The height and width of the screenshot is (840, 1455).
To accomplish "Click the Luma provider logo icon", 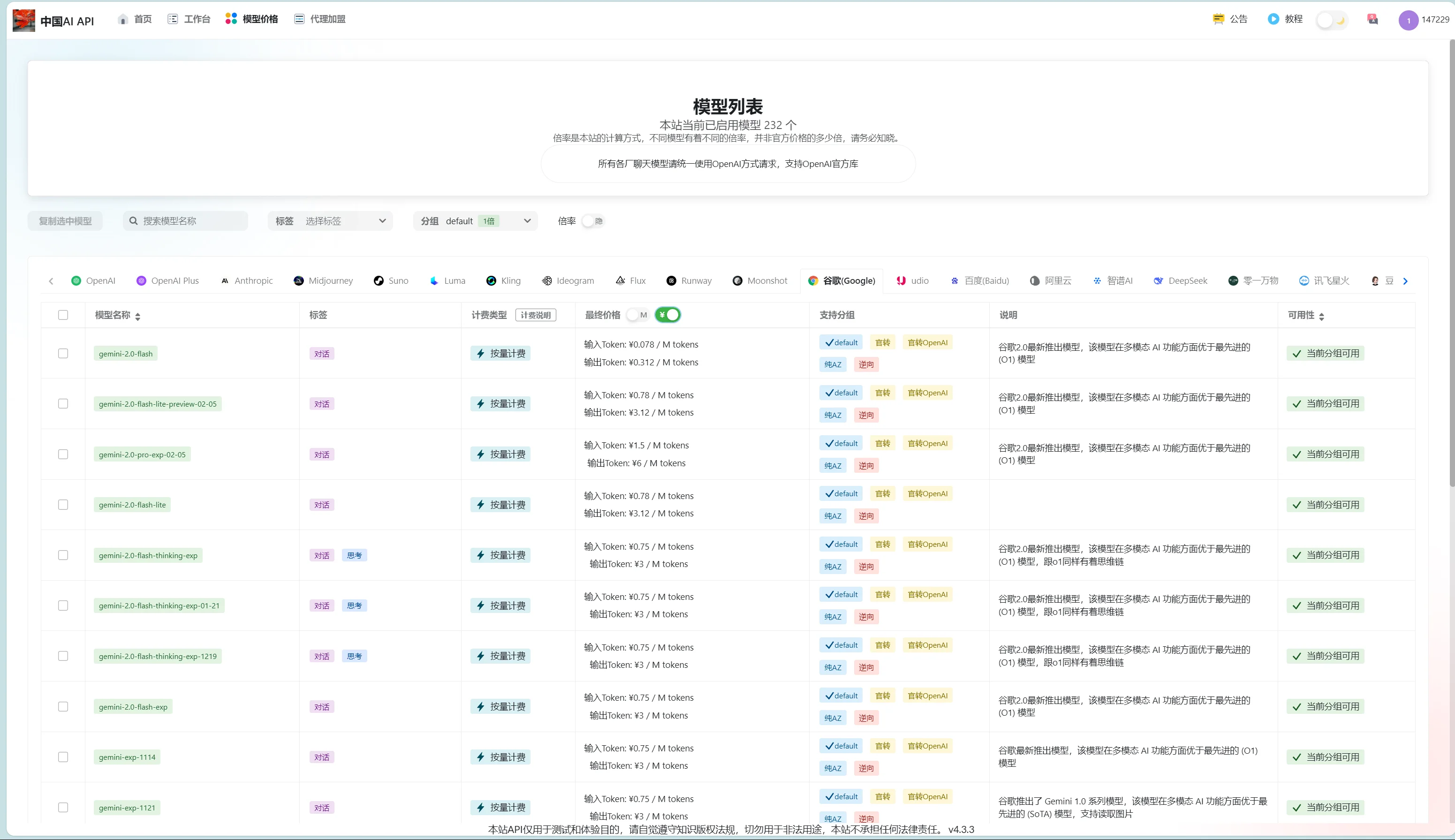I will point(434,281).
